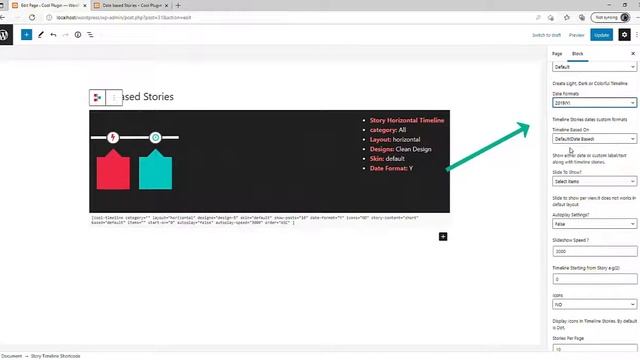Image resolution: width=640 pixels, height=360 pixels.
Task: Close the Edit Page browser tab
Action: coord(85,6)
